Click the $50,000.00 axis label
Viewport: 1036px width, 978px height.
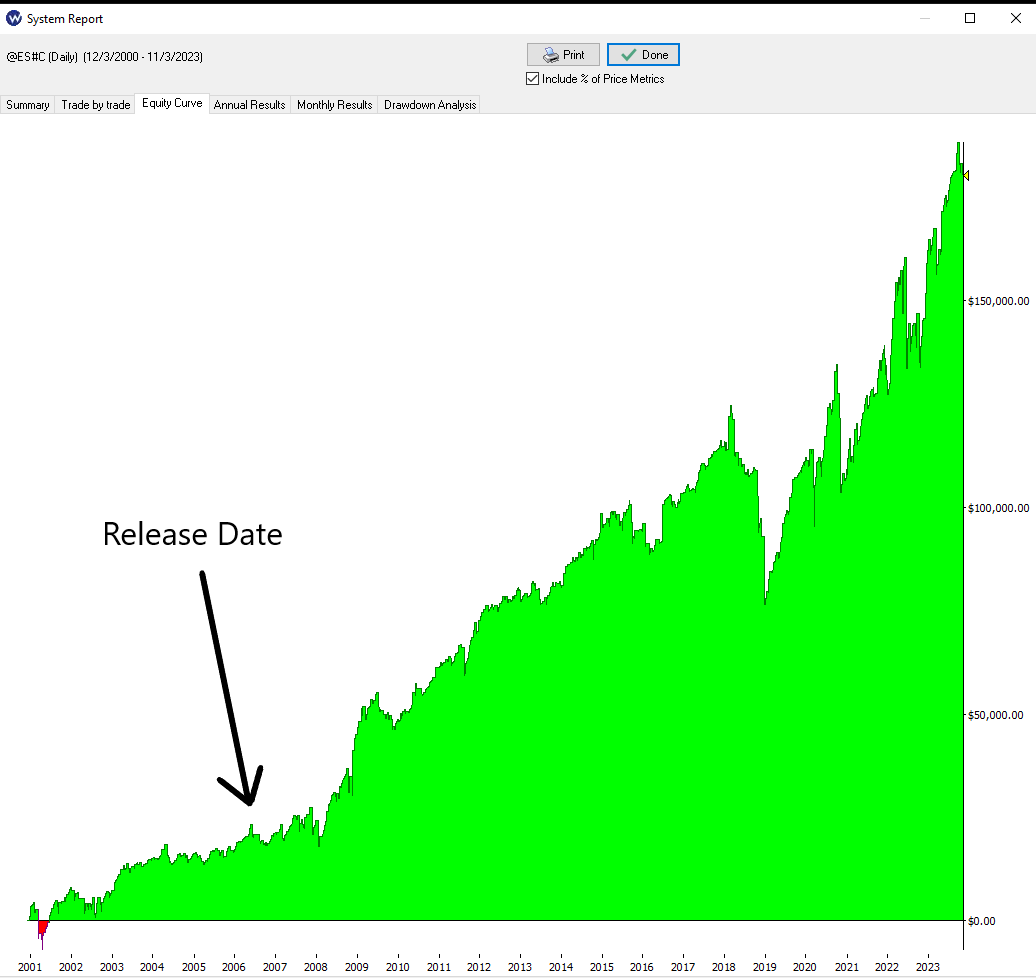(x=996, y=715)
